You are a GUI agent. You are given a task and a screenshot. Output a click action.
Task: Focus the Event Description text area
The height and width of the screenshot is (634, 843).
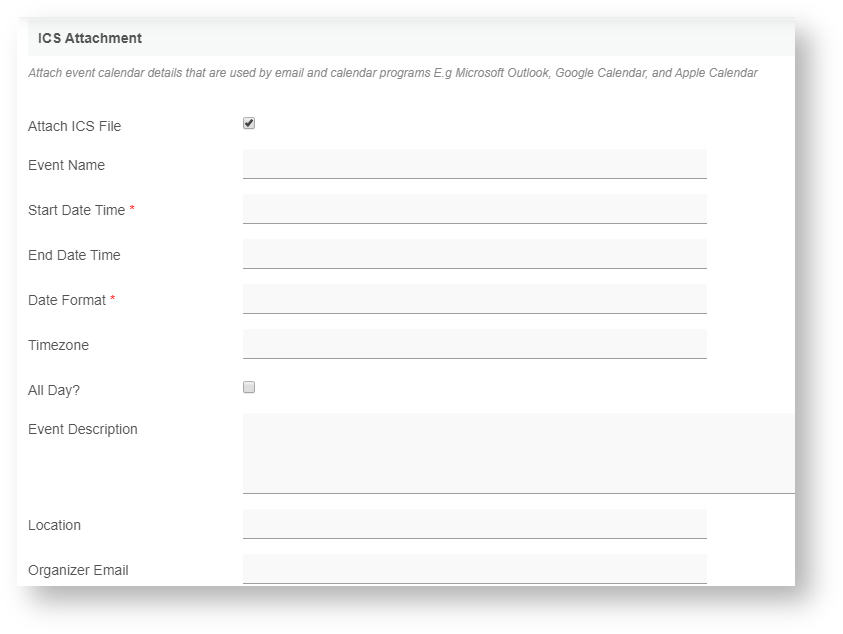pyautogui.click(x=518, y=453)
